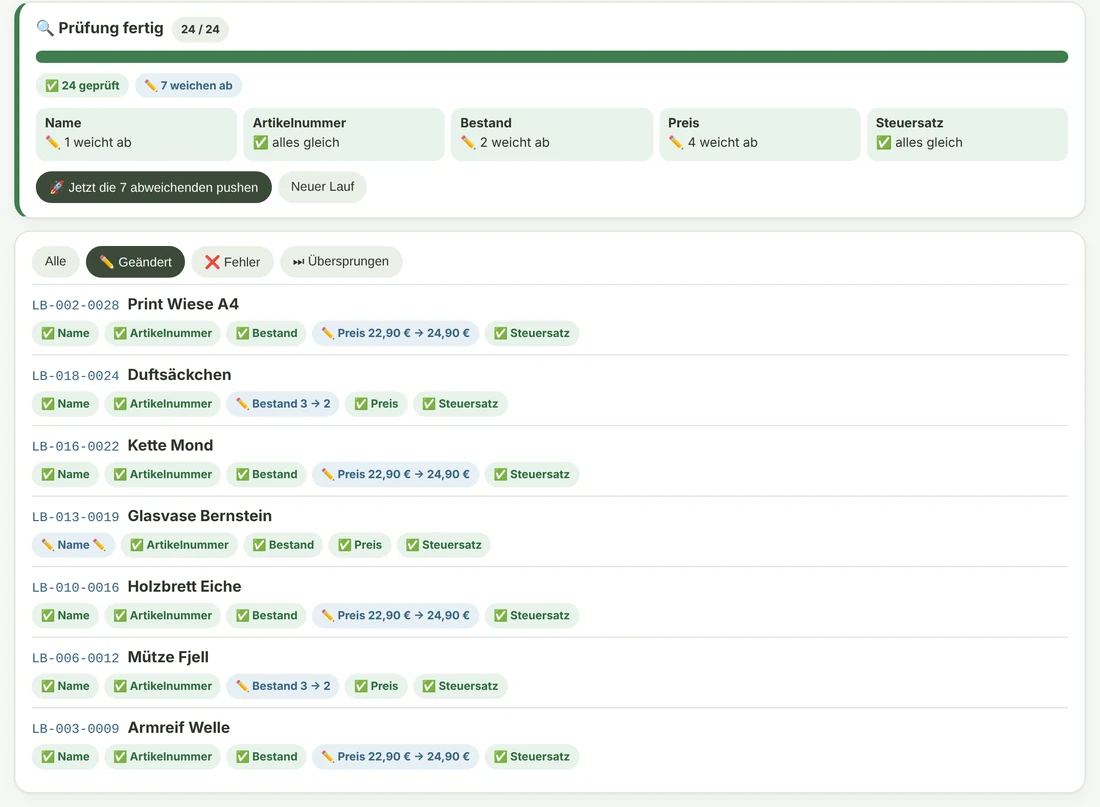Open the Übersprungen filter tab
The image size is (1100, 807).
coord(341,262)
